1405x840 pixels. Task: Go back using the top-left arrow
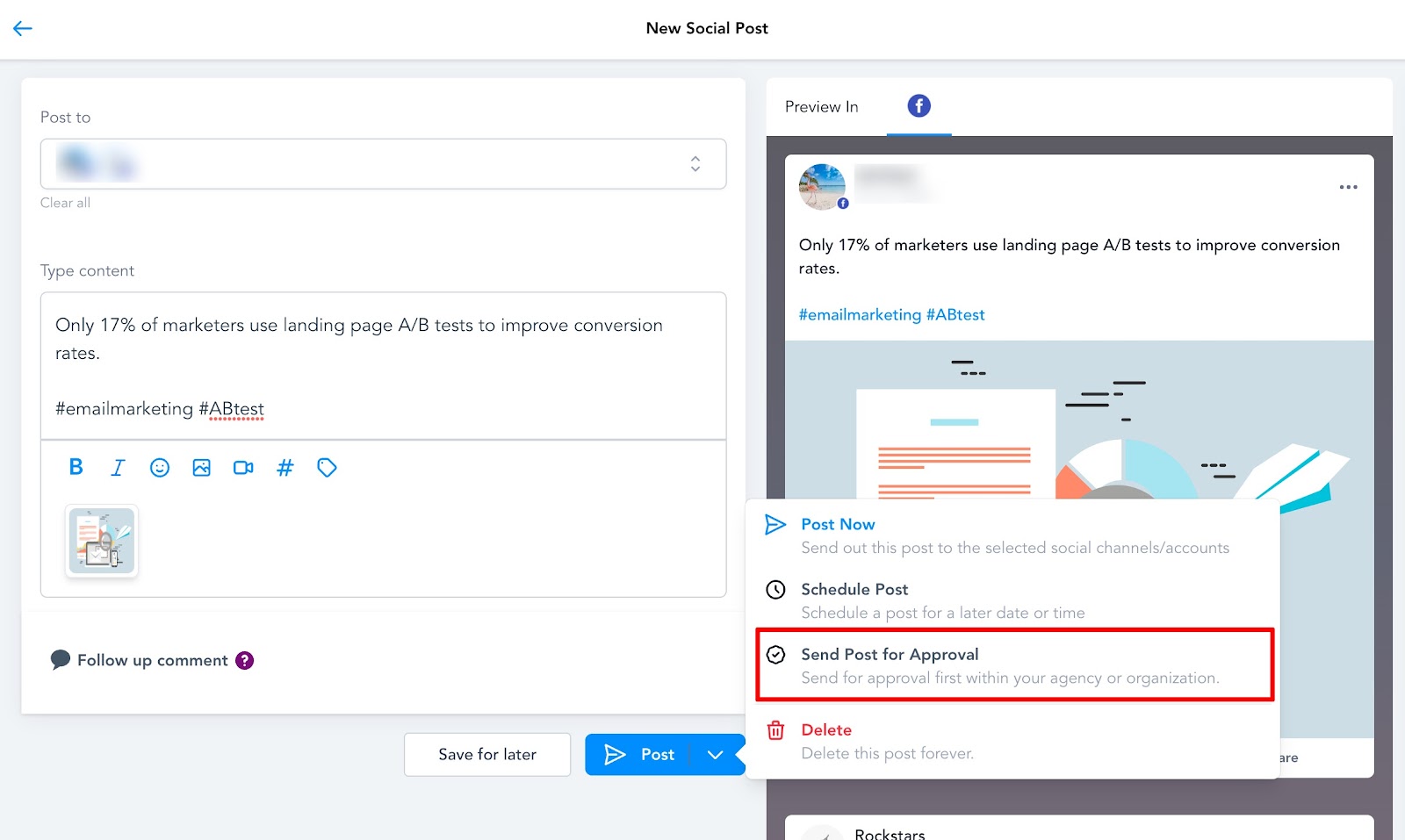click(x=23, y=28)
